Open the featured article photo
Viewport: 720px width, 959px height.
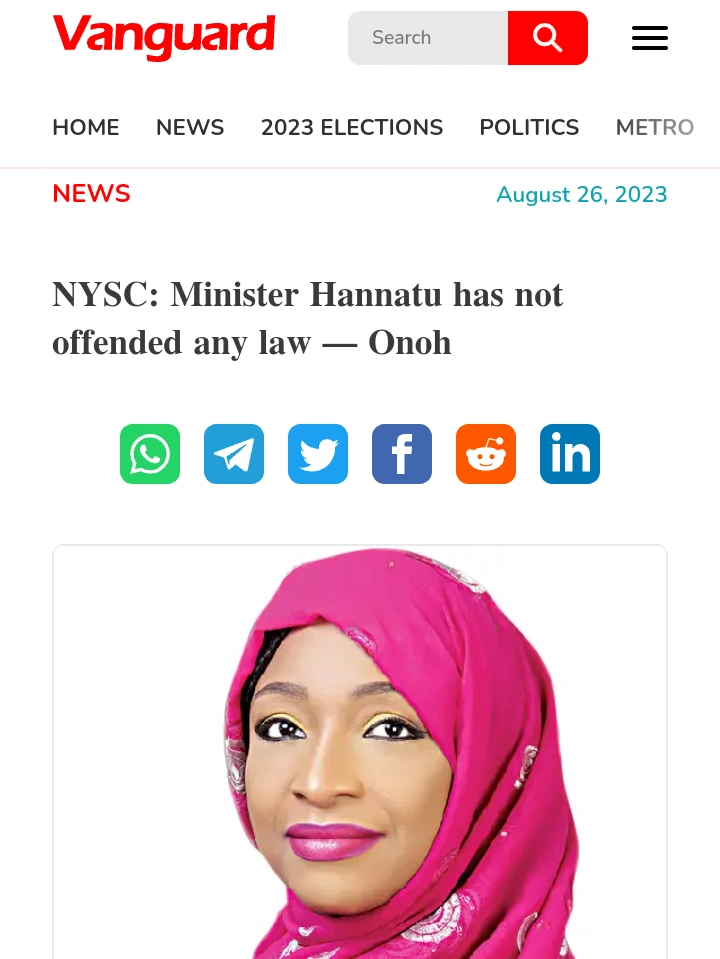pos(360,752)
